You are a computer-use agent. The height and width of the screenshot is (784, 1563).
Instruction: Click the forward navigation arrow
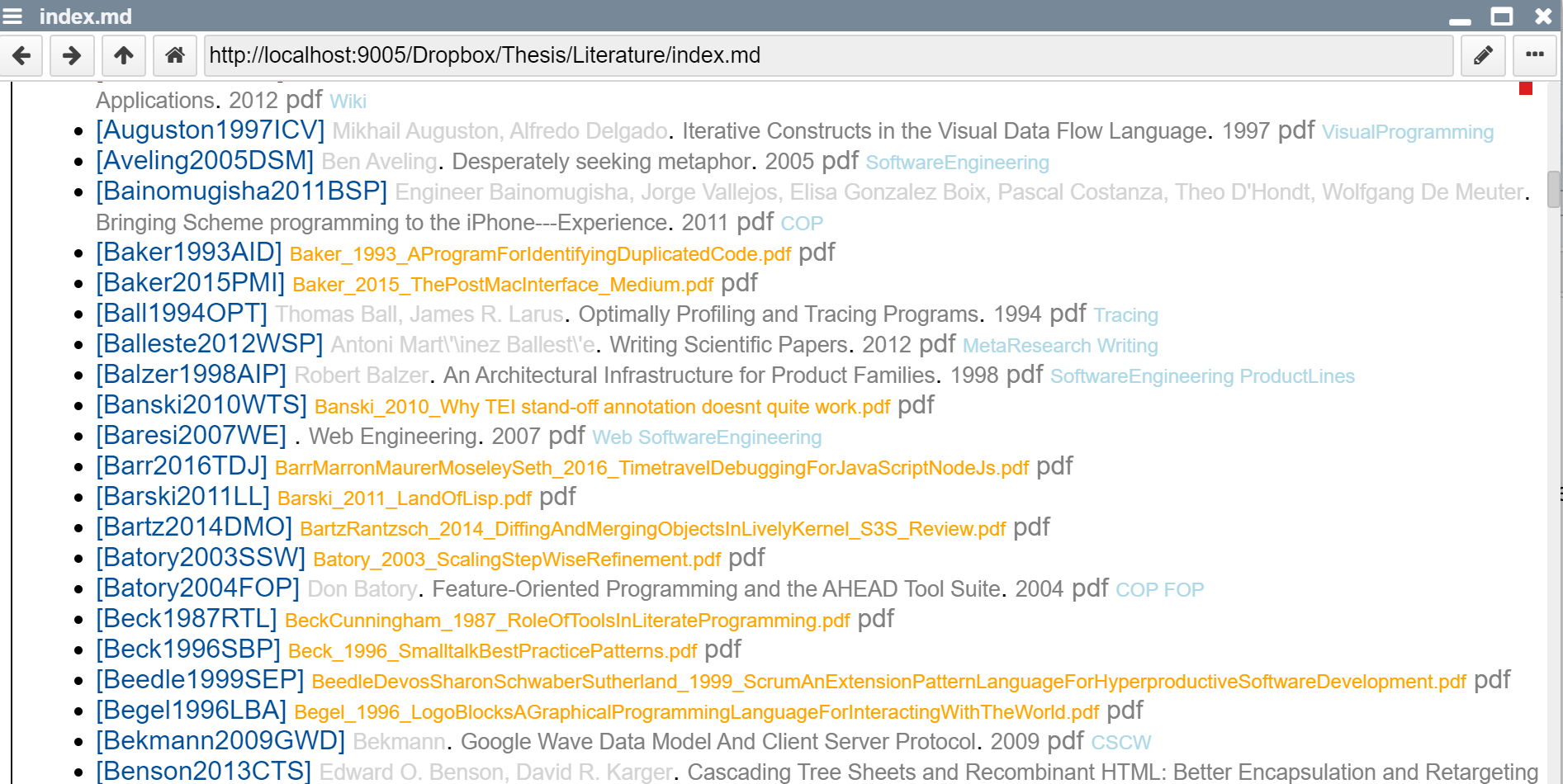(72, 55)
